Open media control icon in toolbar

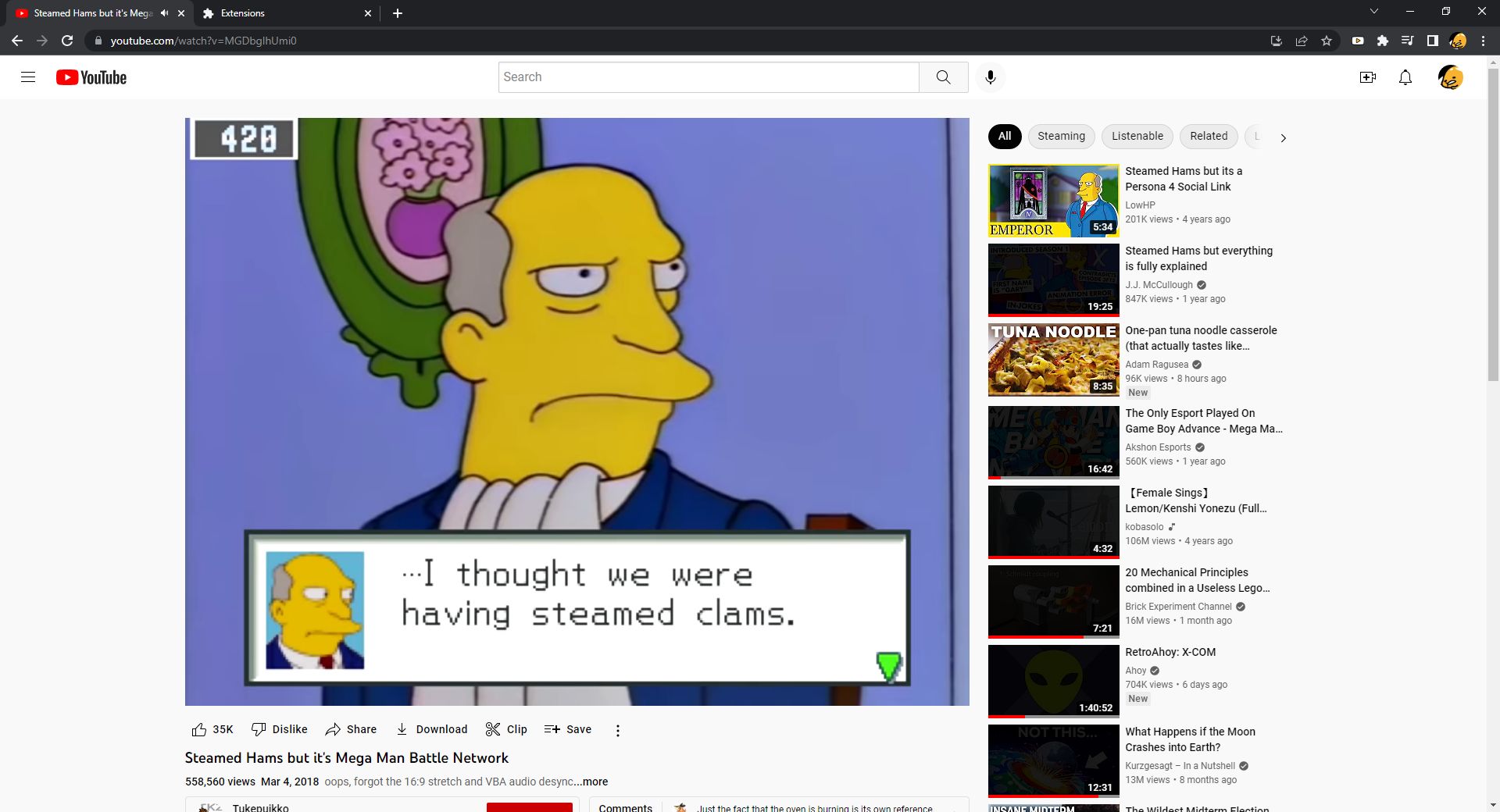point(1408,41)
